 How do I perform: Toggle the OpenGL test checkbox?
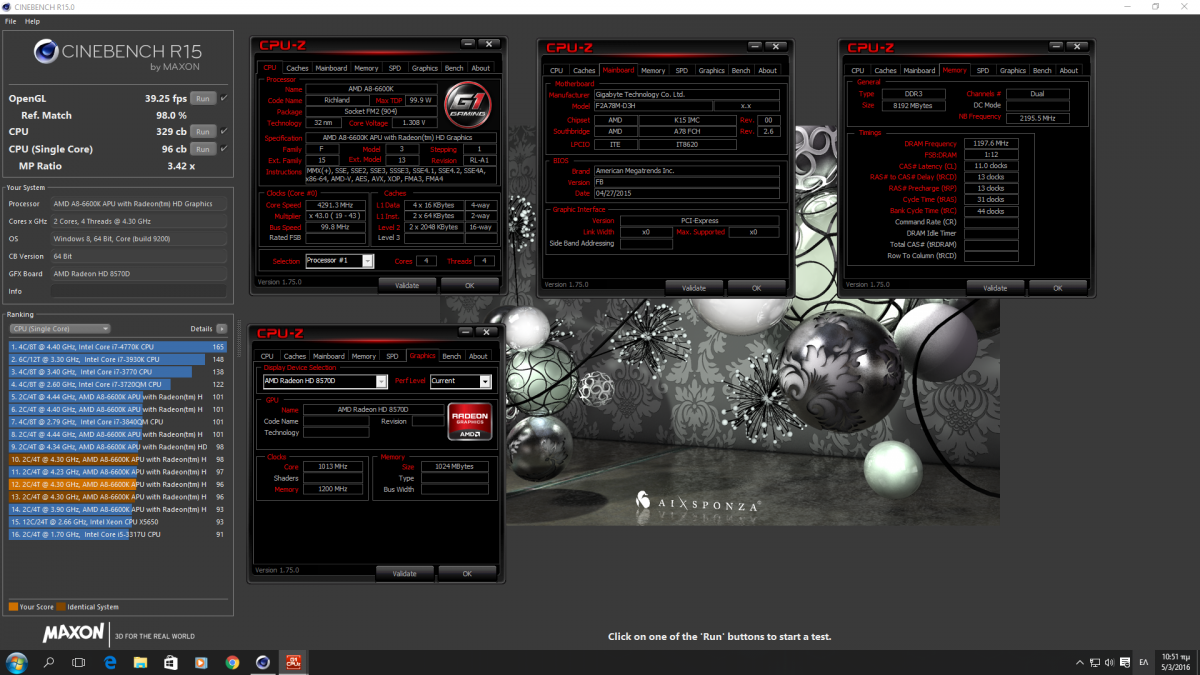pos(224,98)
